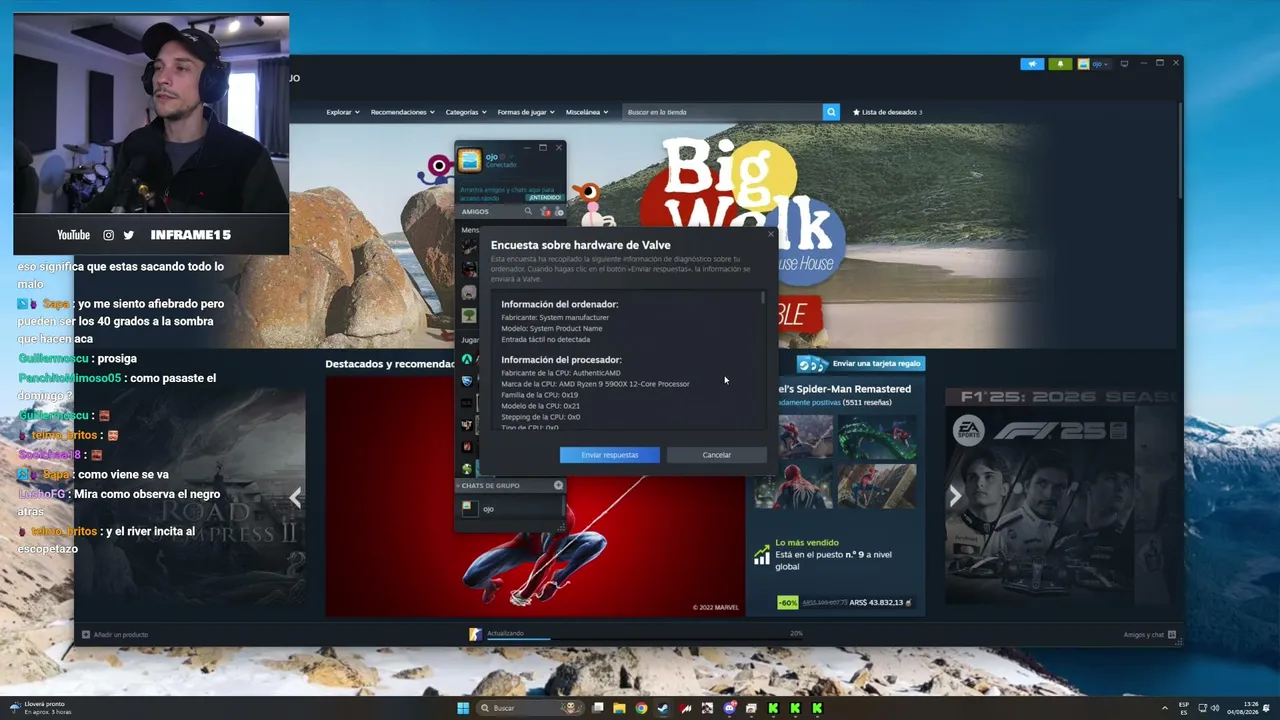1280x720 pixels.
Task: Click the 60% discount price badge
Action: pos(788,602)
